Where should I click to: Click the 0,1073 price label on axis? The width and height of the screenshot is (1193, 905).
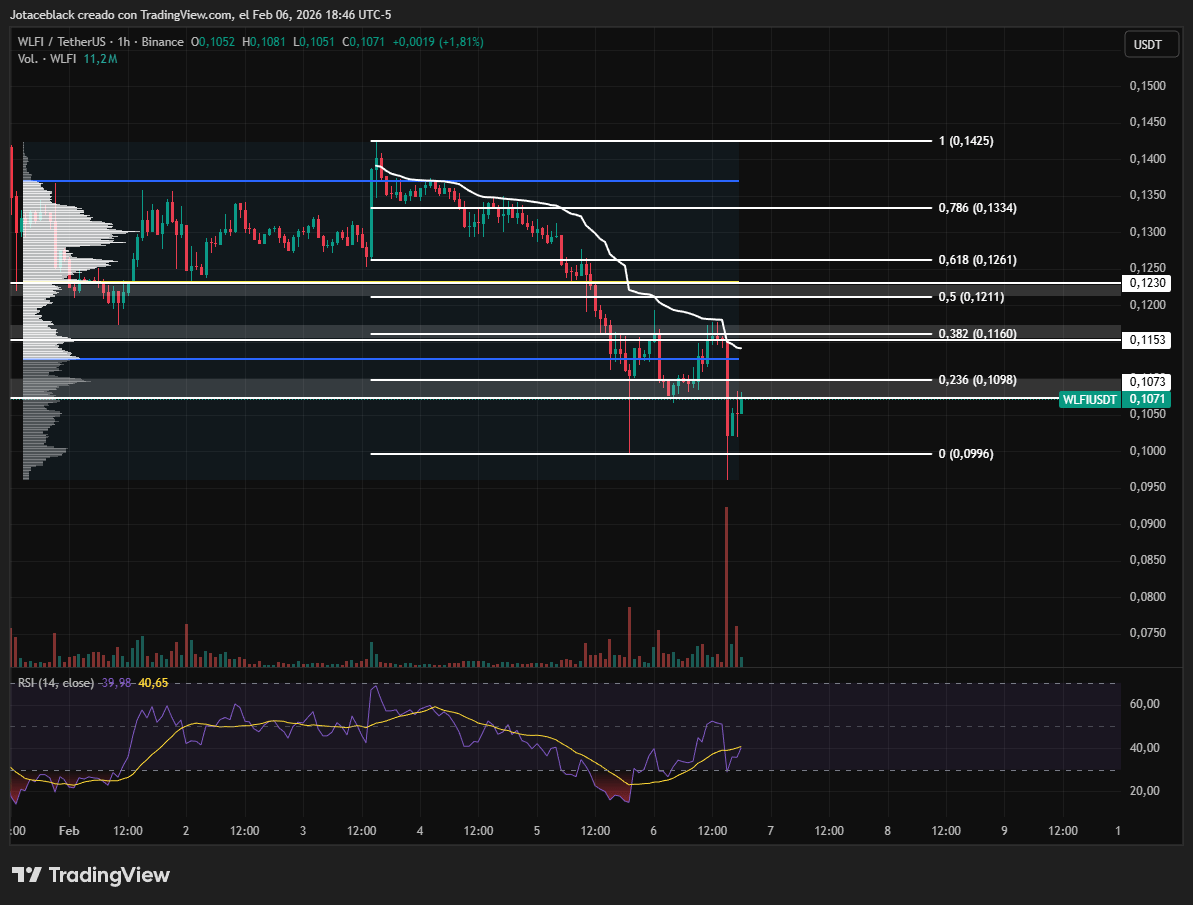pos(1146,382)
